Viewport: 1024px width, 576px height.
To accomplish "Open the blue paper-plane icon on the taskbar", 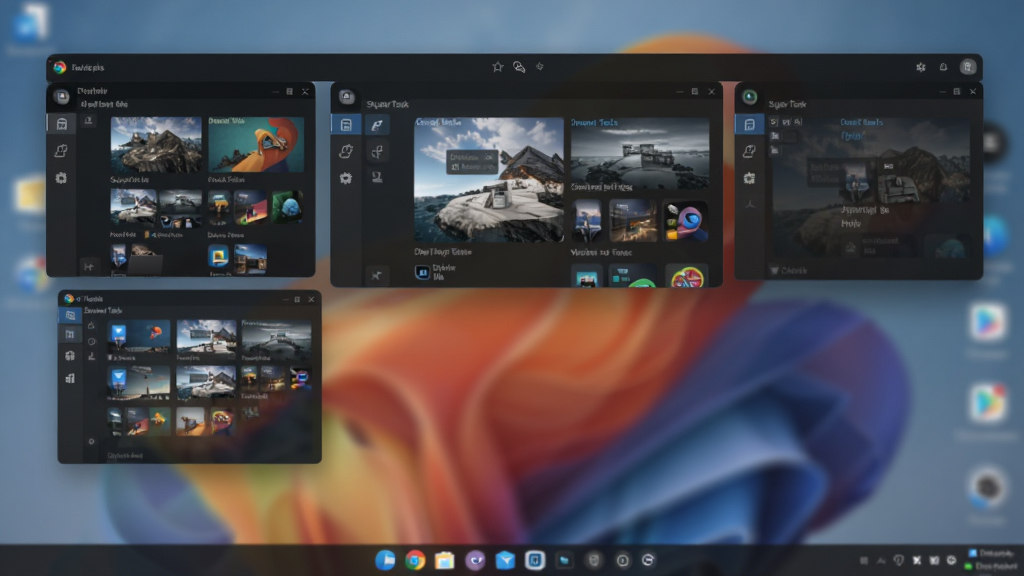I will pyautogui.click(x=505, y=560).
